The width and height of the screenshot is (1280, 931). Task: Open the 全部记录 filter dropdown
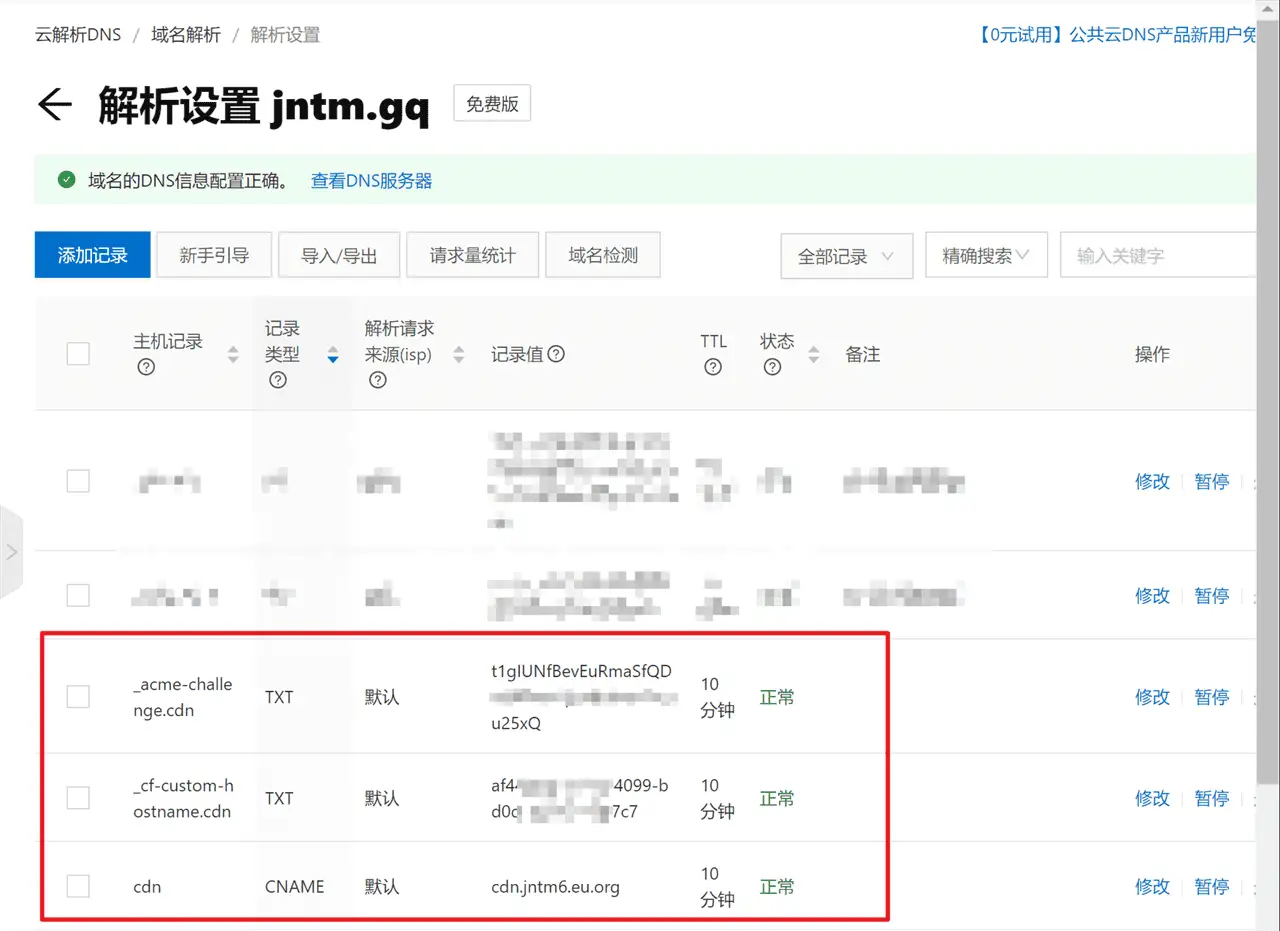pyautogui.click(x=846, y=256)
